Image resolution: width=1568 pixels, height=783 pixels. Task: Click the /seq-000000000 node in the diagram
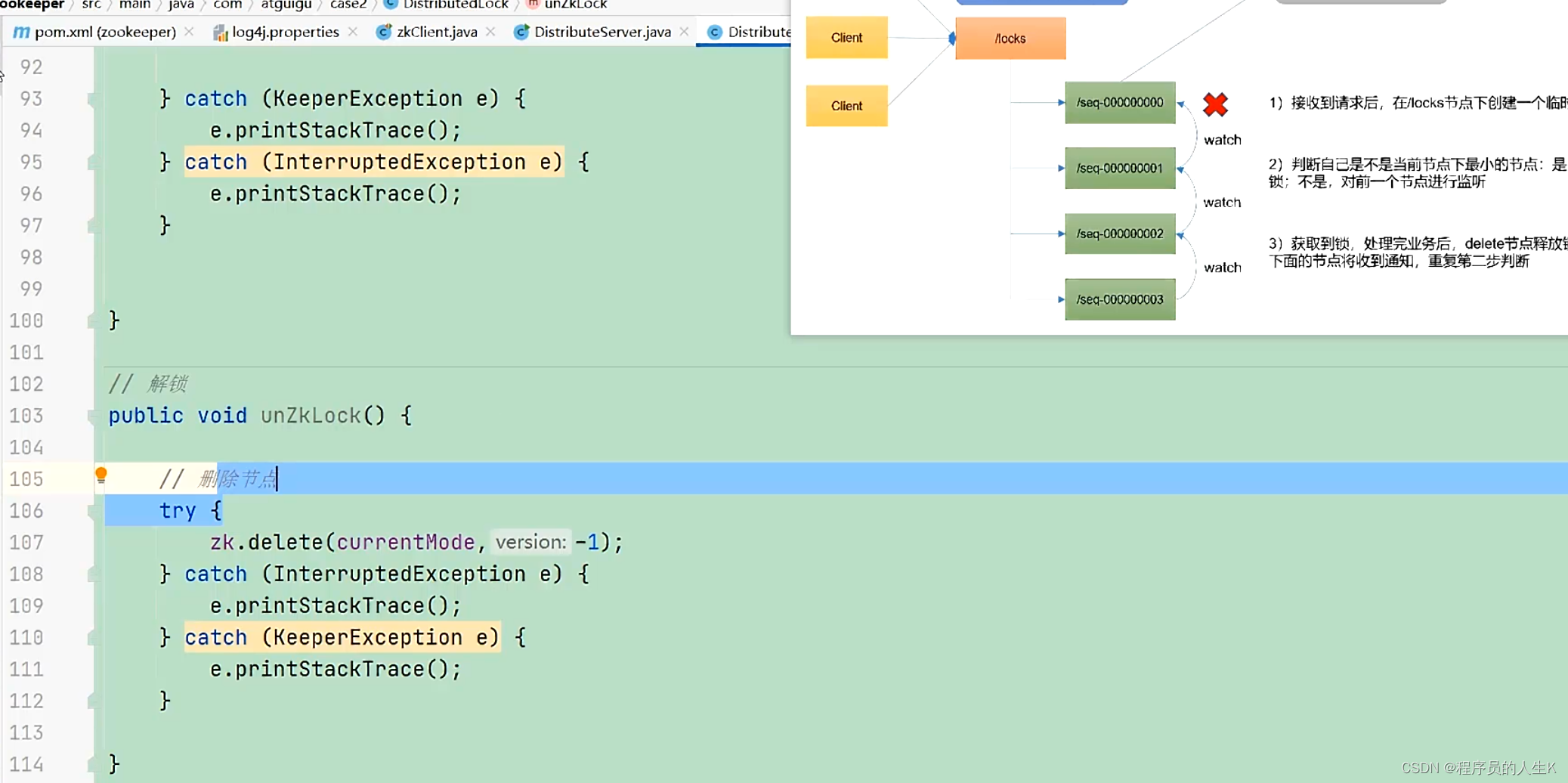click(1120, 103)
